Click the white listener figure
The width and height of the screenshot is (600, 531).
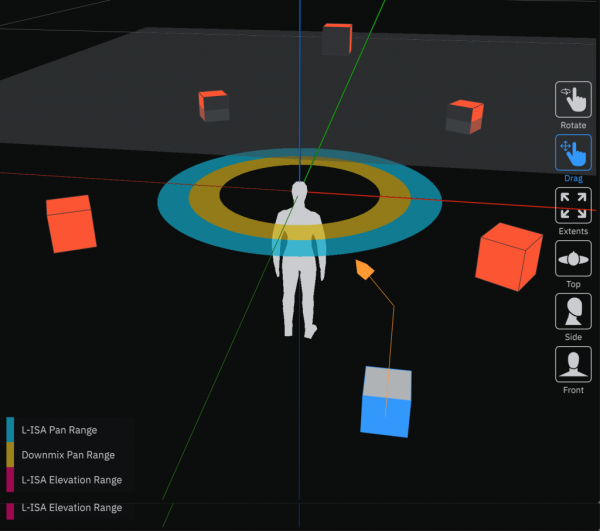click(299, 270)
